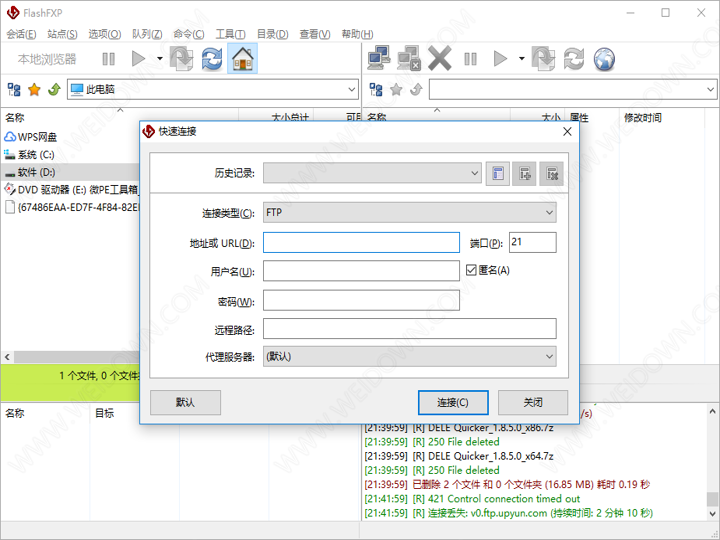Expand the 连接类型 FTP dropdown
This screenshot has width=720, height=540.
pyautogui.click(x=549, y=213)
